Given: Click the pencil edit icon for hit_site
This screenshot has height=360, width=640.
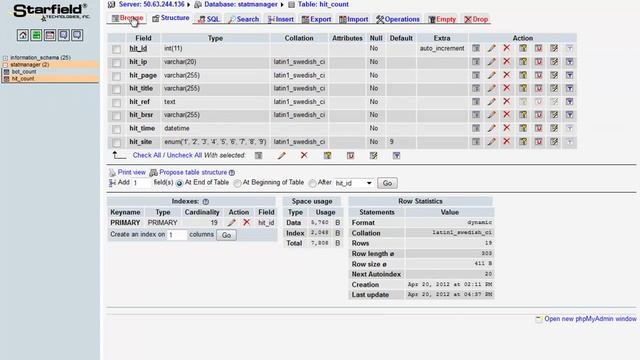Looking at the screenshot, I should 491,142.
